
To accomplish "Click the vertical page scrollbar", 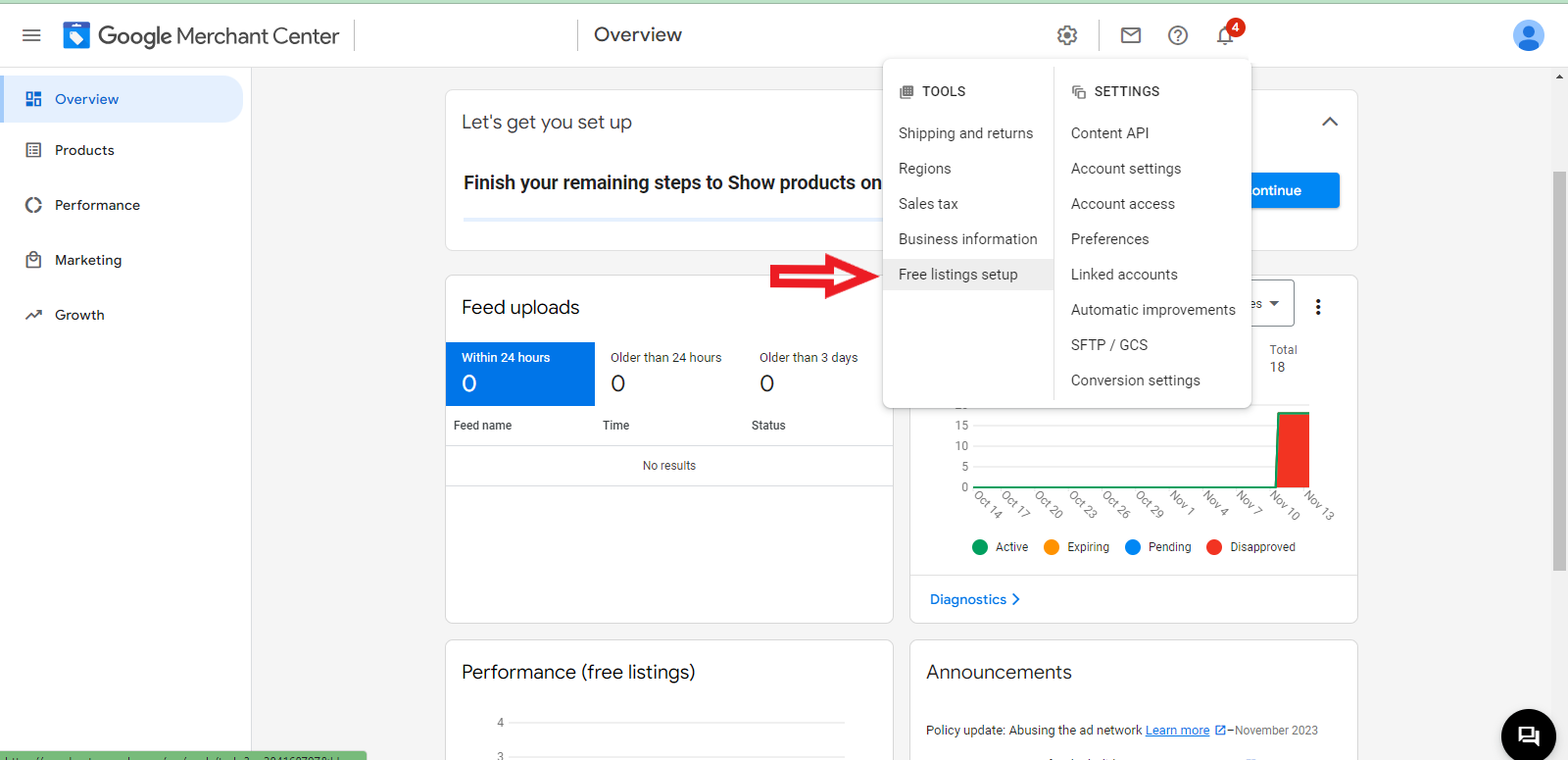I will pyautogui.click(x=1559, y=371).
